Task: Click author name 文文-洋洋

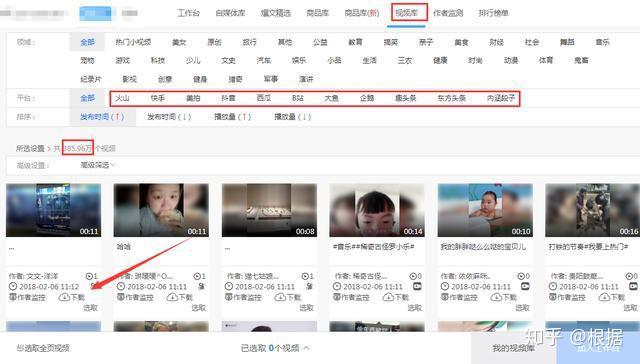Action: pyautogui.click(x=42, y=276)
